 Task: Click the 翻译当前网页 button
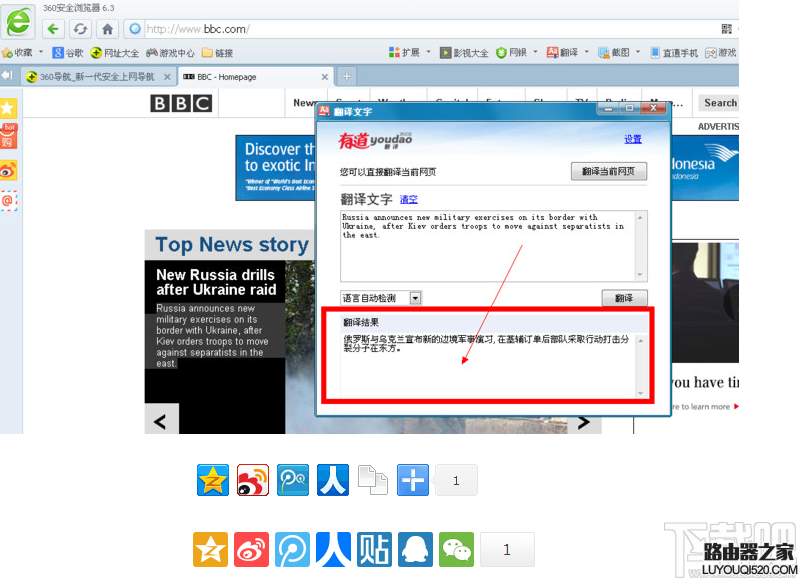pos(609,172)
